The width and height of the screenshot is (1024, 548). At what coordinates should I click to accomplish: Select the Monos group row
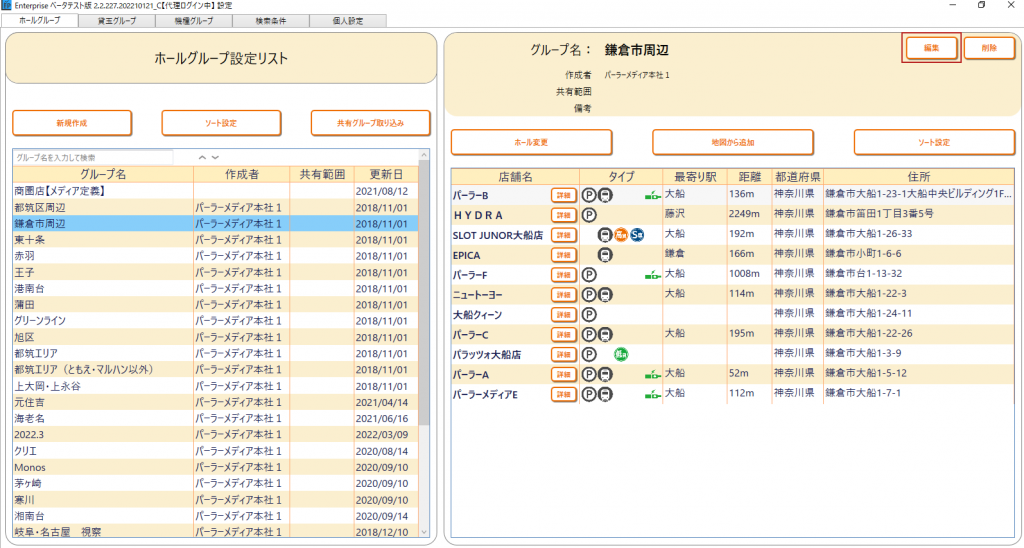(216, 467)
